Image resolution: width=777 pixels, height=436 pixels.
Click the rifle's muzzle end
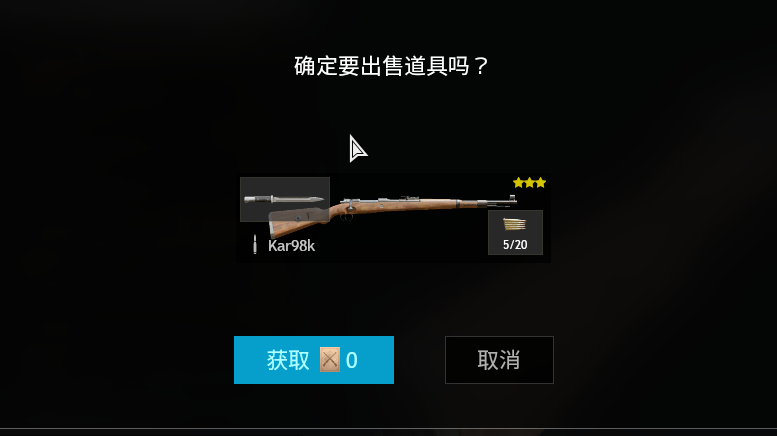[x=510, y=200]
